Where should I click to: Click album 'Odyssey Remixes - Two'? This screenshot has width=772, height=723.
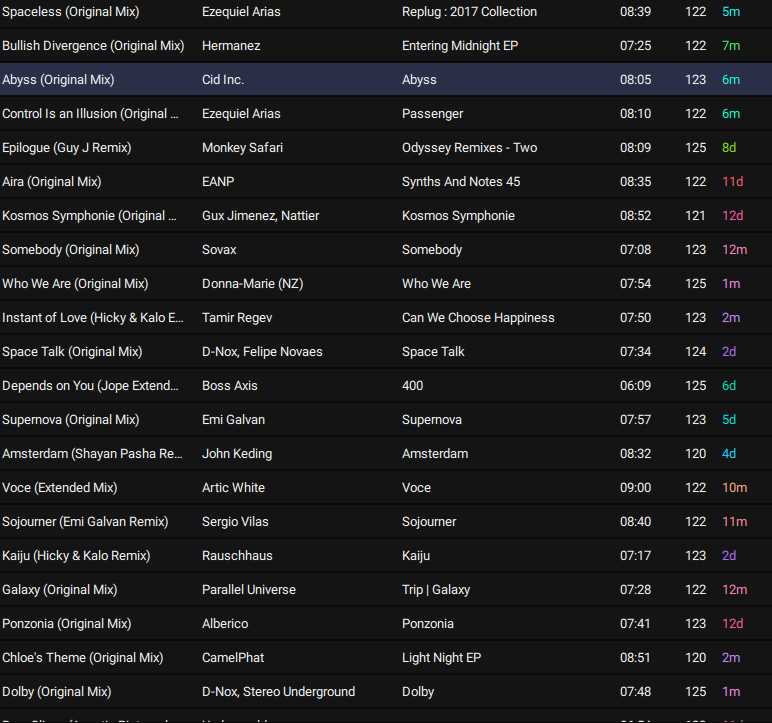click(x=469, y=148)
